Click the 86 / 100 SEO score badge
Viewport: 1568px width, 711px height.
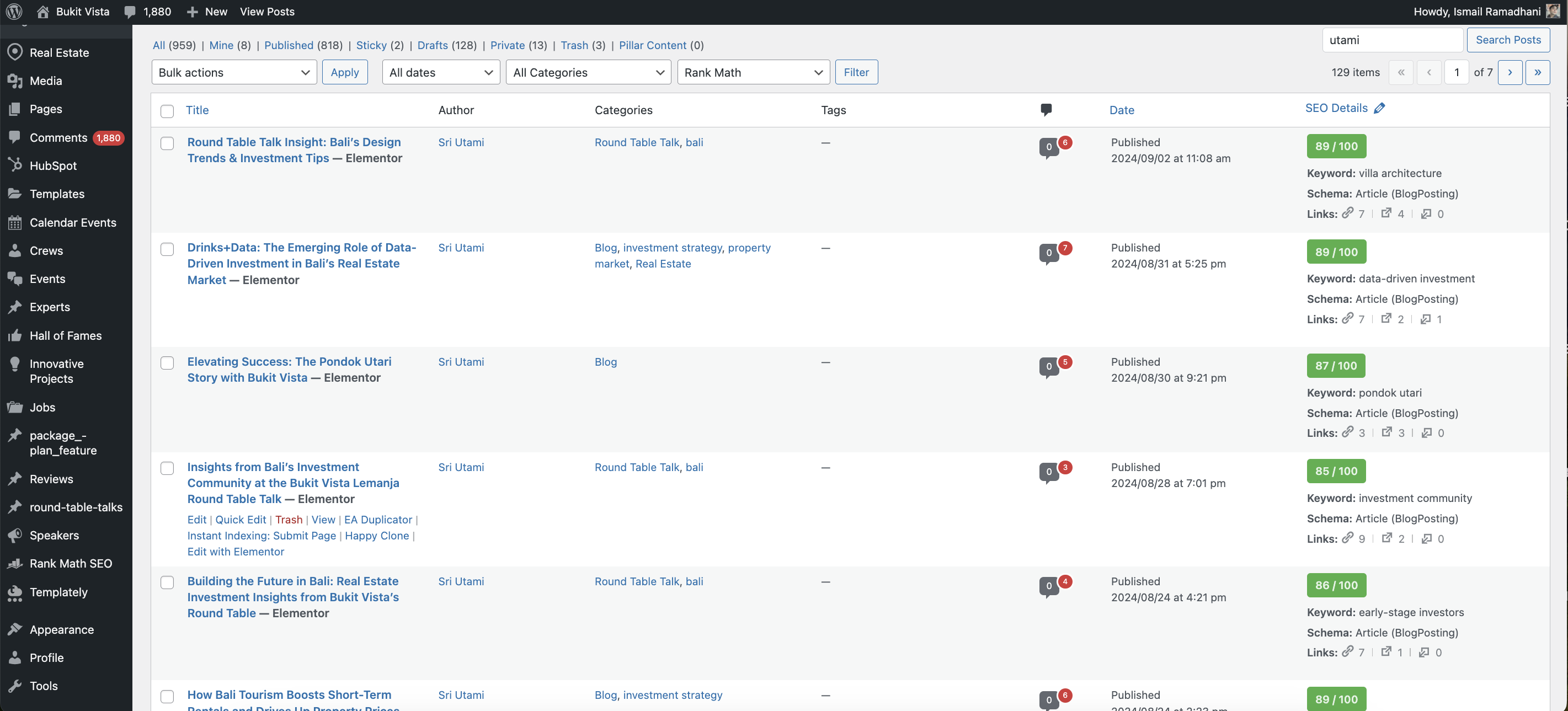pyautogui.click(x=1336, y=586)
